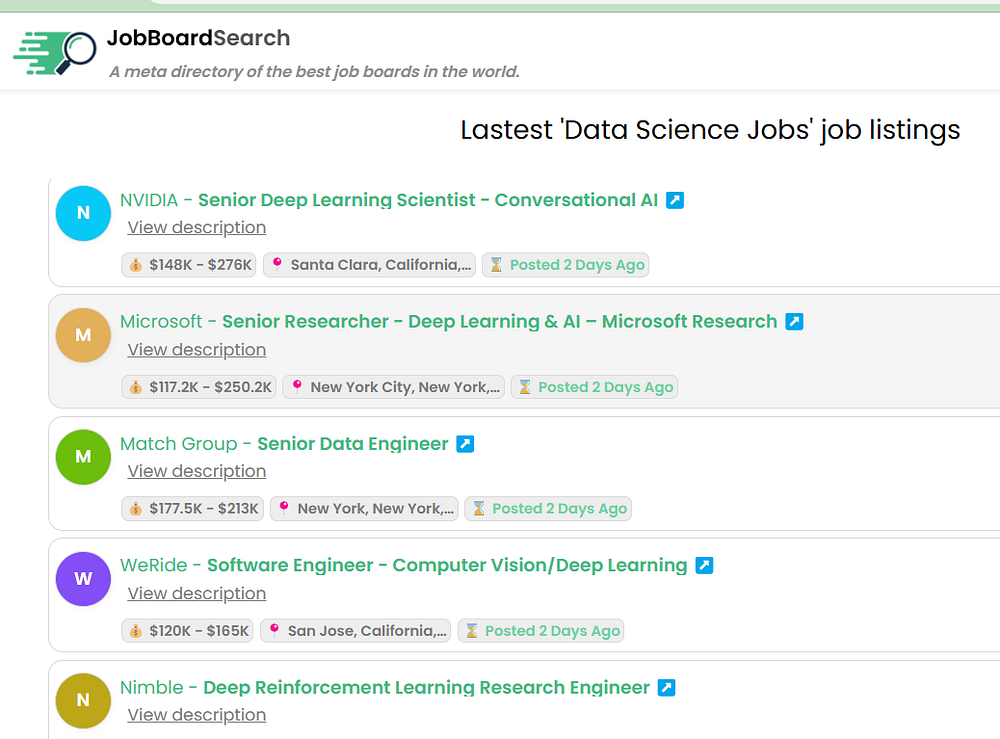Screen dimensions: 1000x739
Task: Click the JobBoardSearch magnifier logo
Action: 55,54
